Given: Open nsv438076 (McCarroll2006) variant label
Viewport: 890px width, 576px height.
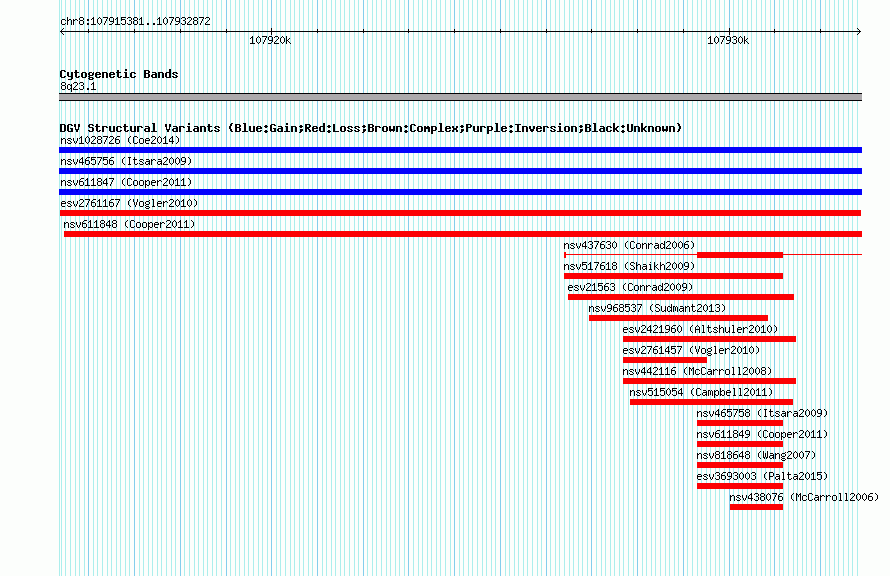Looking at the screenshot, I should 804,497.
